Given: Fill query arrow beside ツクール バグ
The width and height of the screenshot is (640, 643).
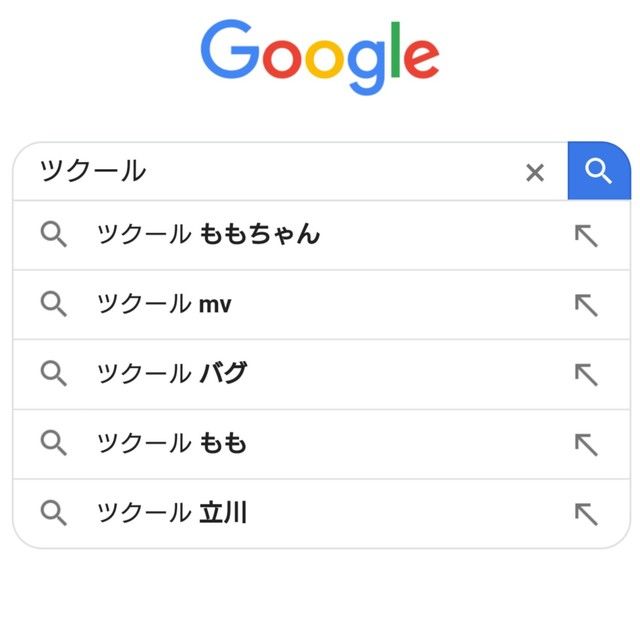Looking at the screenshot, I should [x=586, y=374].
